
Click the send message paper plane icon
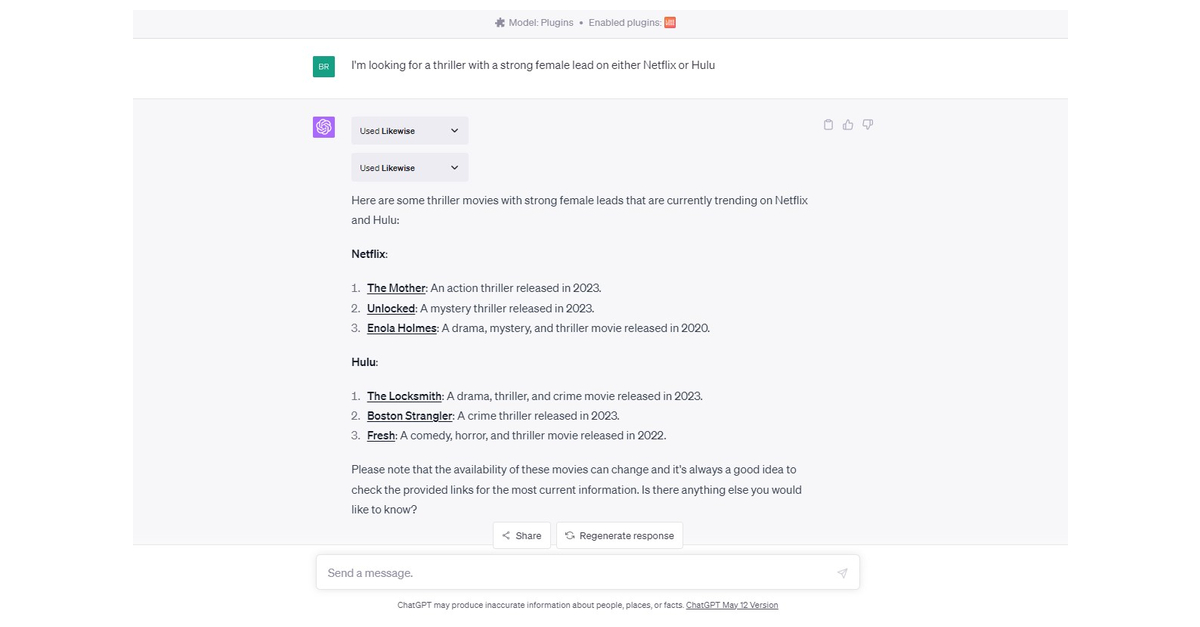(x=842, y=572)
